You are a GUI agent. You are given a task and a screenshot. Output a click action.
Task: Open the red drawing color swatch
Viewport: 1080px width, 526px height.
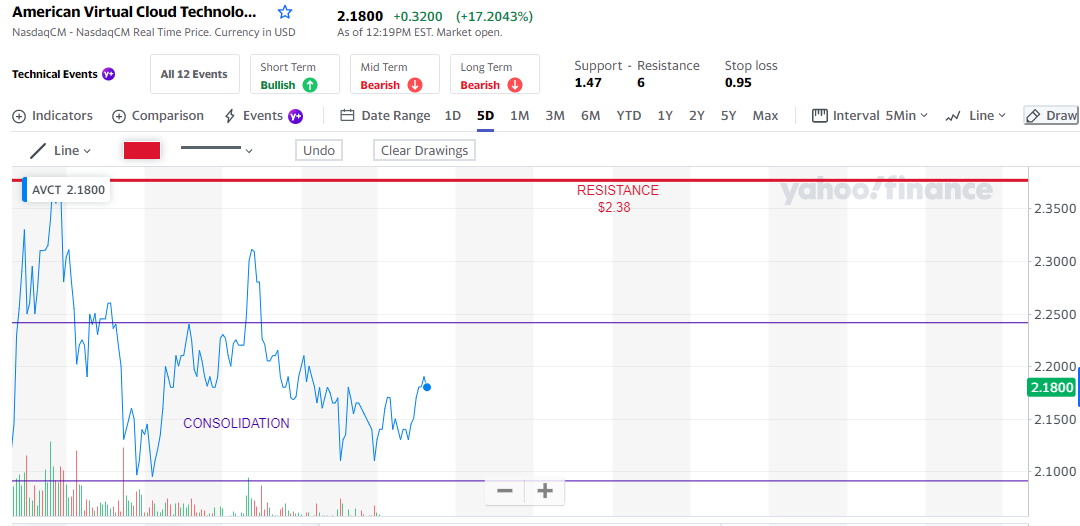click(142, 150)
